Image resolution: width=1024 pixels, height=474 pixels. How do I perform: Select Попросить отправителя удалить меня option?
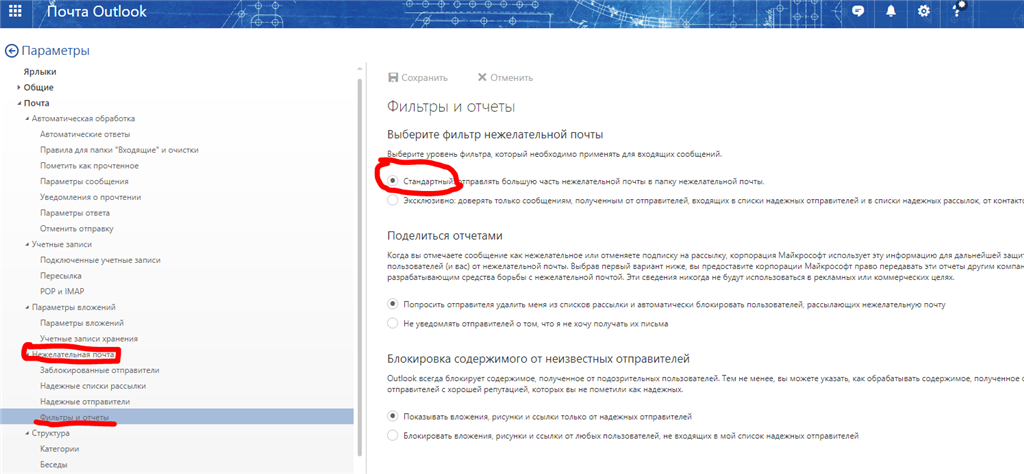point(392,304)
